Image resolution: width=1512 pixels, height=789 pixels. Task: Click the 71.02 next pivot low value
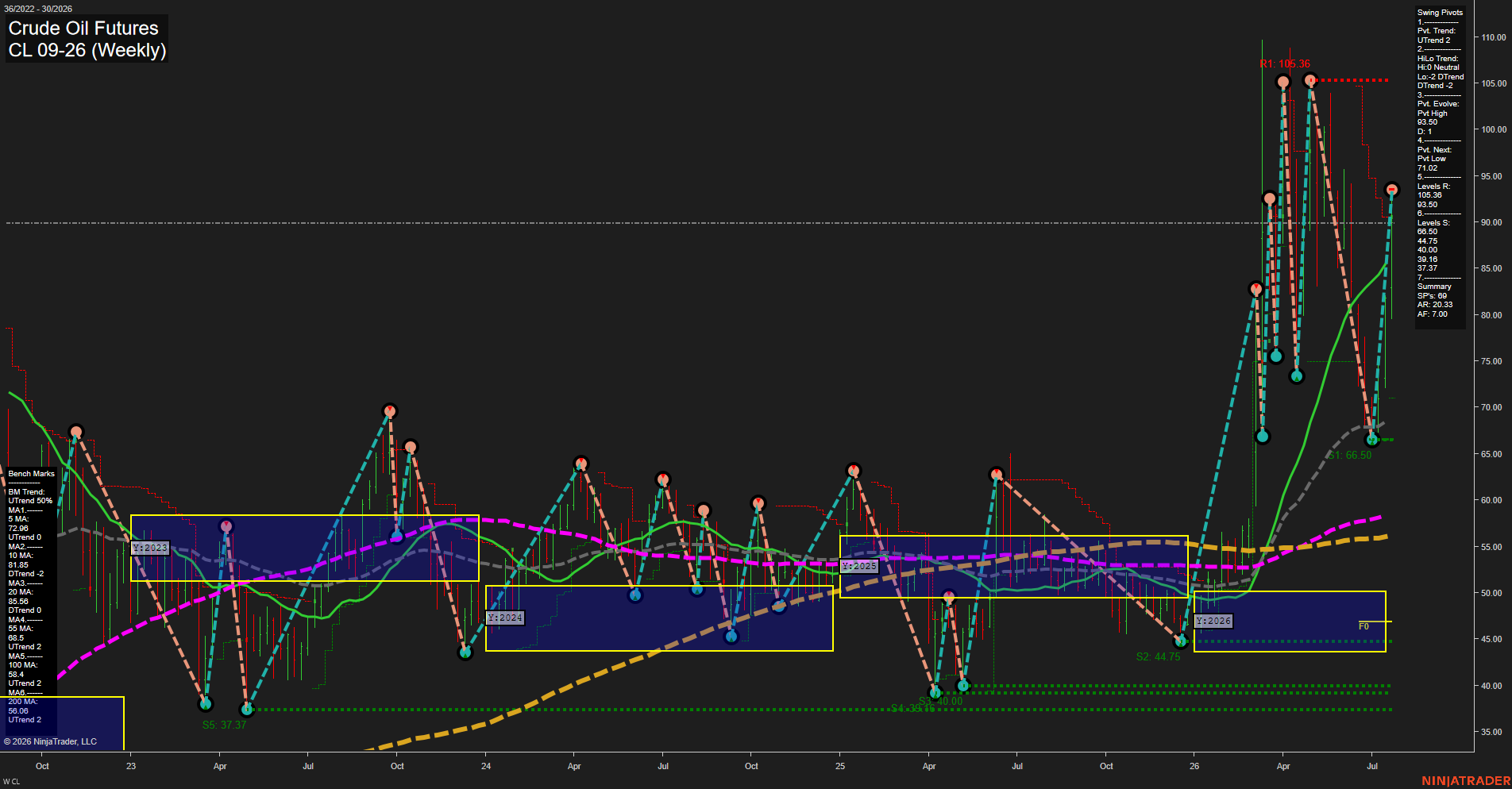pos(1427,168)
